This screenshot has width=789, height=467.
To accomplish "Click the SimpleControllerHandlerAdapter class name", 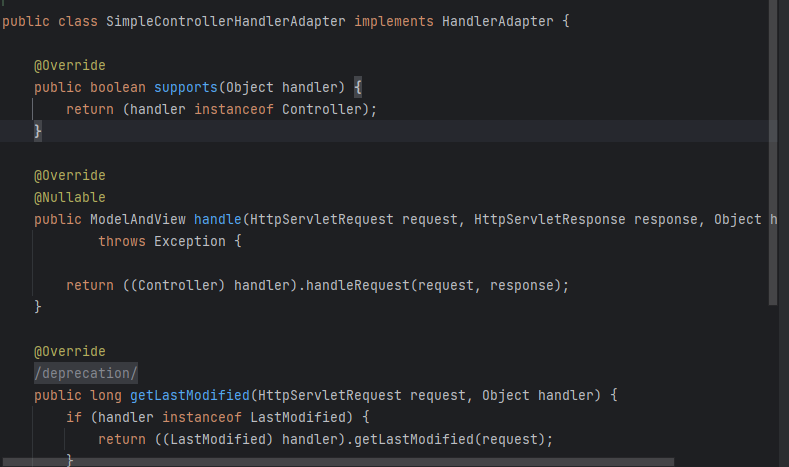I will (225, 22).
